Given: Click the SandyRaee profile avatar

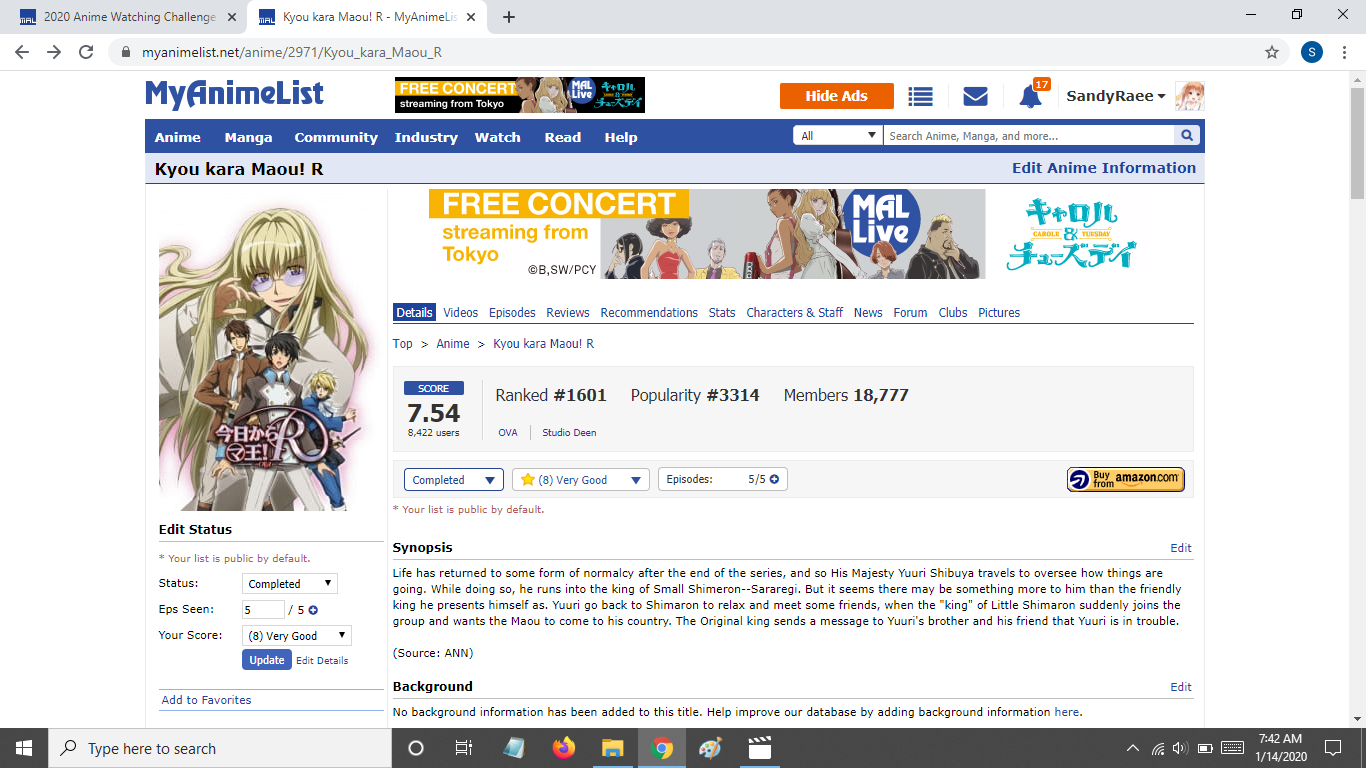Looking at the screenshot, I should pyautogui.click(x=1189, y=96).
